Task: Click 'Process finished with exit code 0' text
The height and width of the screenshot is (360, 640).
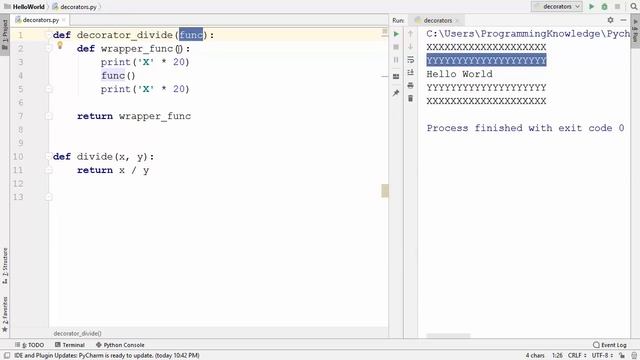Action: [x=525, y=128]
